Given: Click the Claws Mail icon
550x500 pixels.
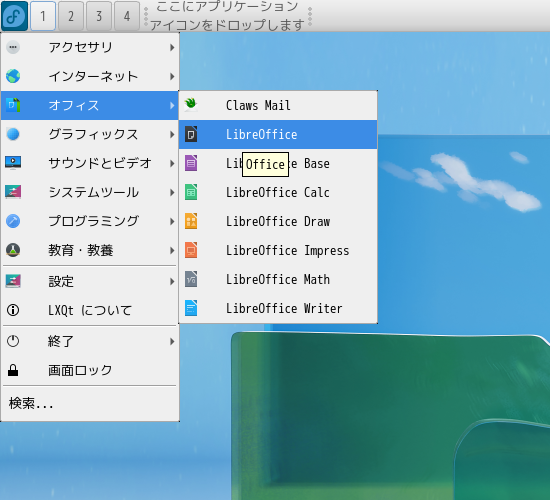Looking at the screenshot, I should click(x=191, y=105).
